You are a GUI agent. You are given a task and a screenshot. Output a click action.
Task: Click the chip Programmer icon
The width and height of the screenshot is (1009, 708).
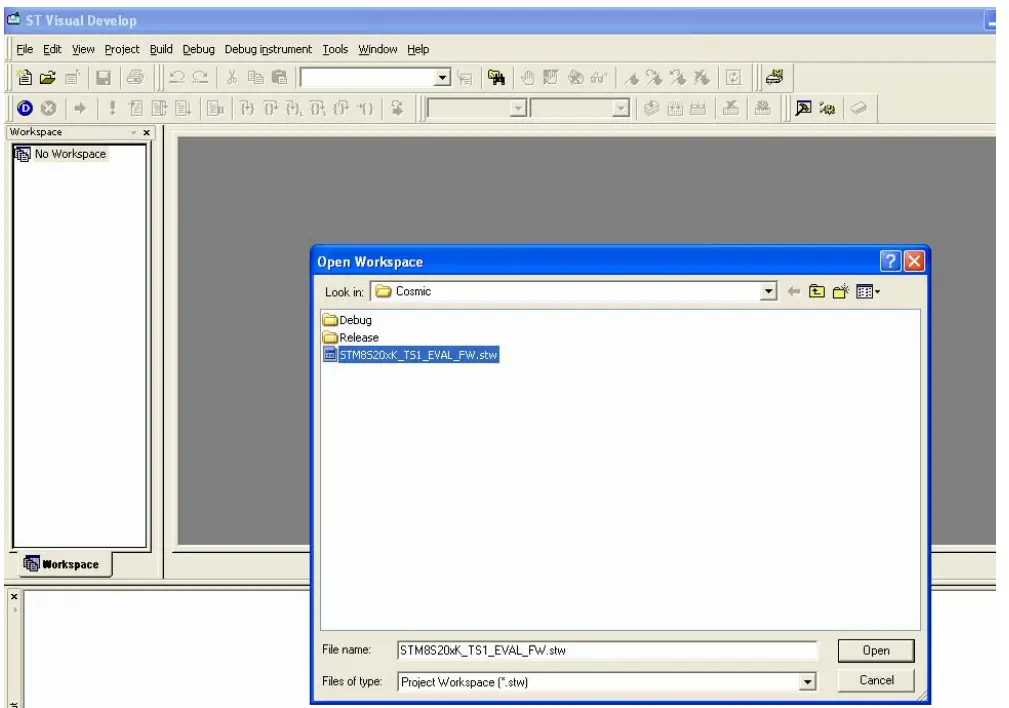[858, 108]
